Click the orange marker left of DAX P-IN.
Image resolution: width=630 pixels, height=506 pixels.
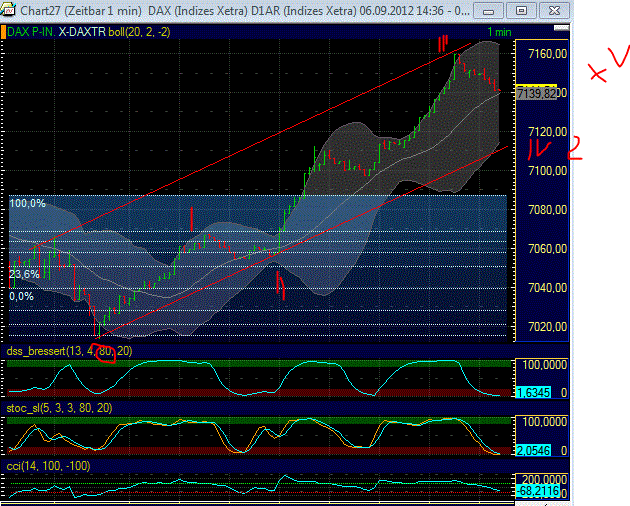pyautogui.click(x=4, y=32)
